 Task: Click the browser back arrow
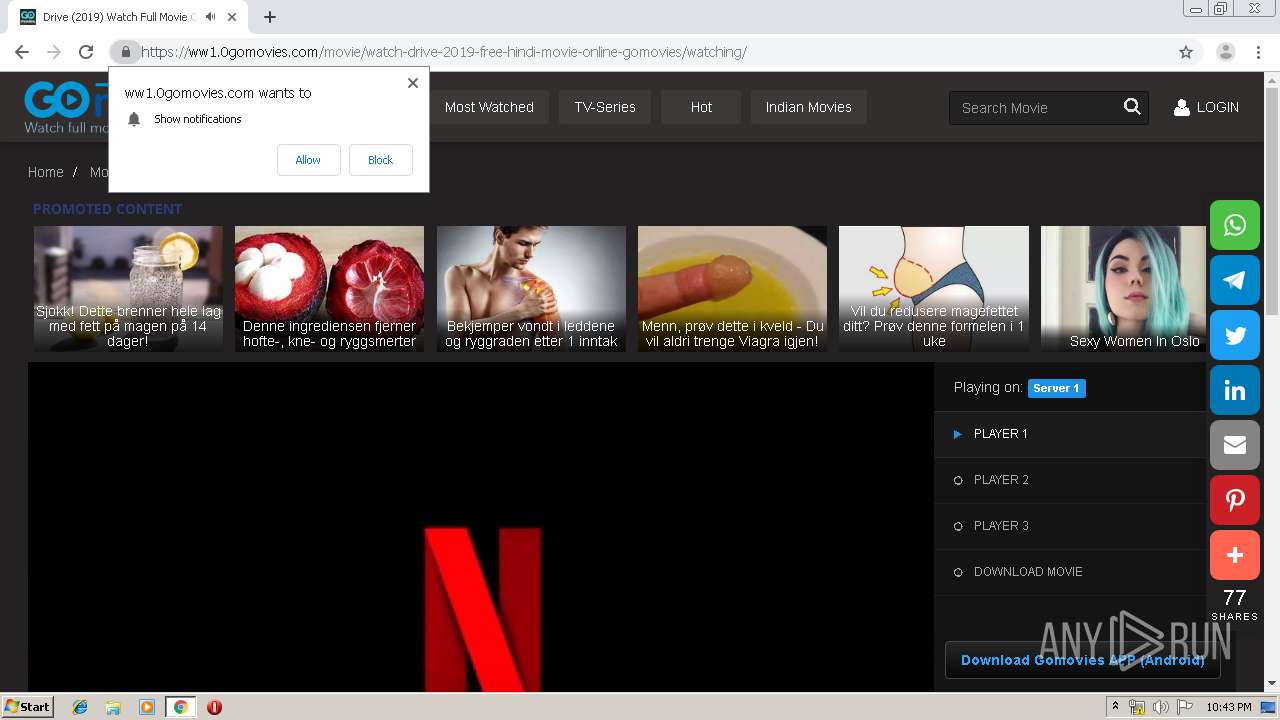(22, 52)
